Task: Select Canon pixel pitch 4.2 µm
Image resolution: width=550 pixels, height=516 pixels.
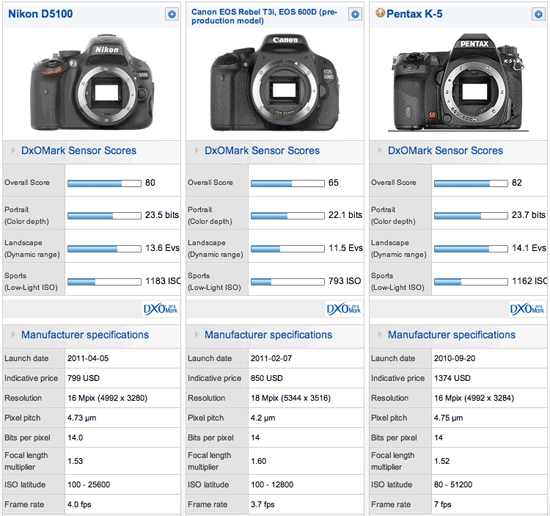Action: point(263,418)
